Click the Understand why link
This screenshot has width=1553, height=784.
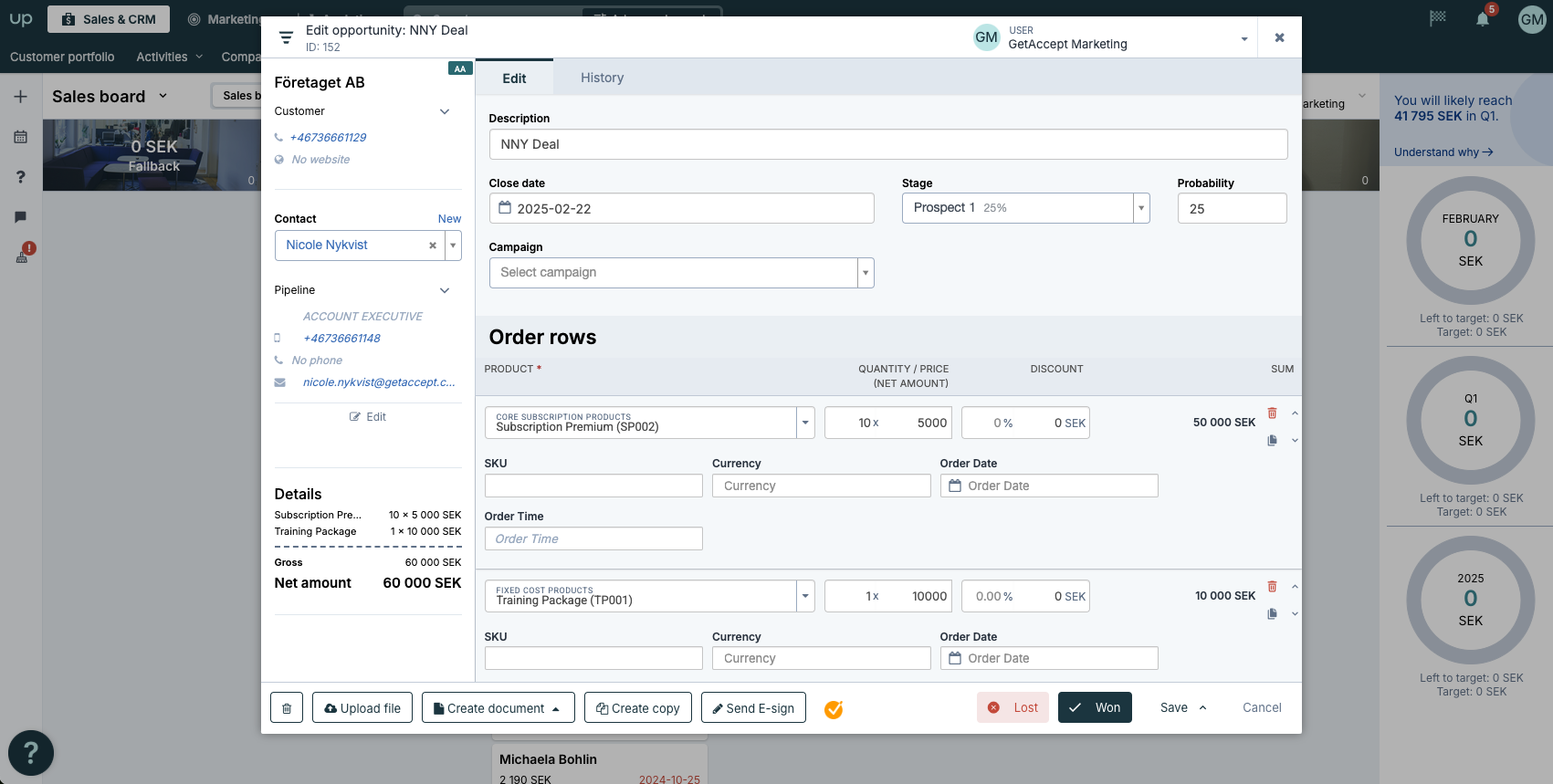[x=1443, y=152]
